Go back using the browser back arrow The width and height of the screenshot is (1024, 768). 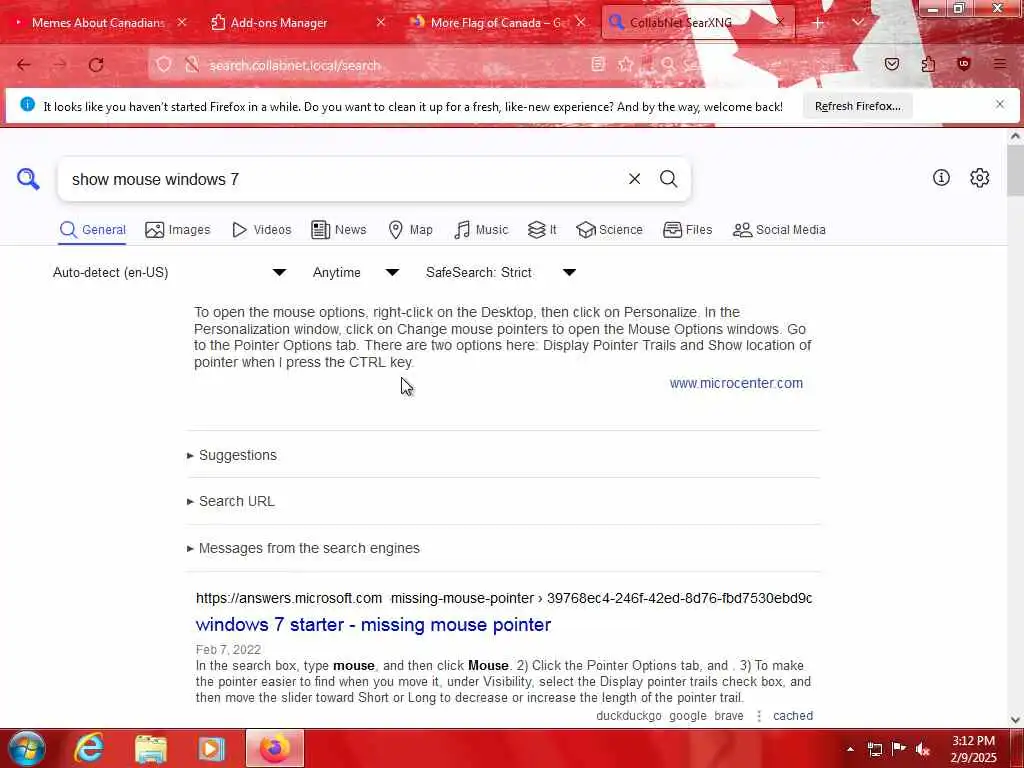[24, 65]
